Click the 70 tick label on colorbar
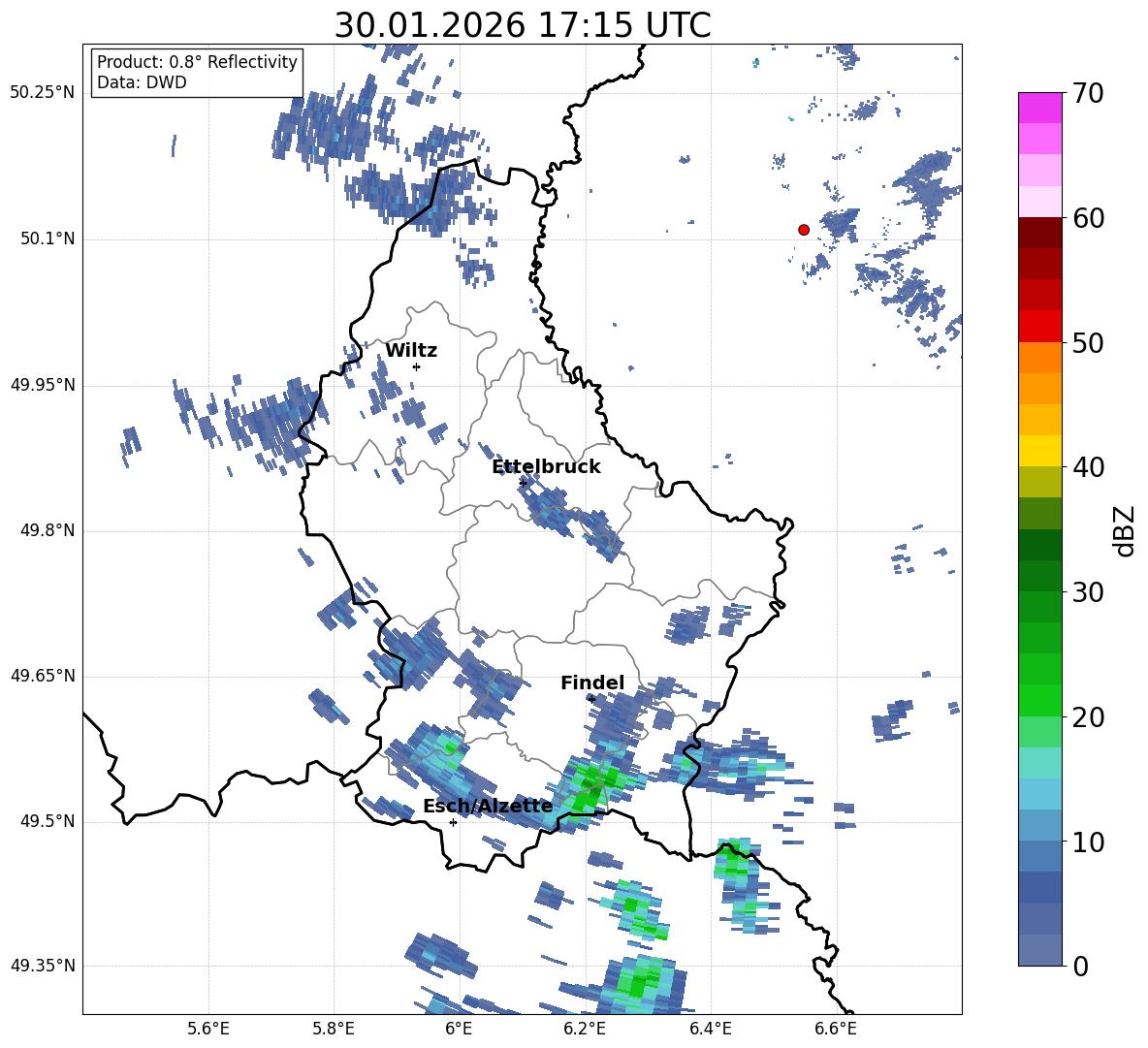This screenshot has height=1048, width=1148. point(1088,93)
